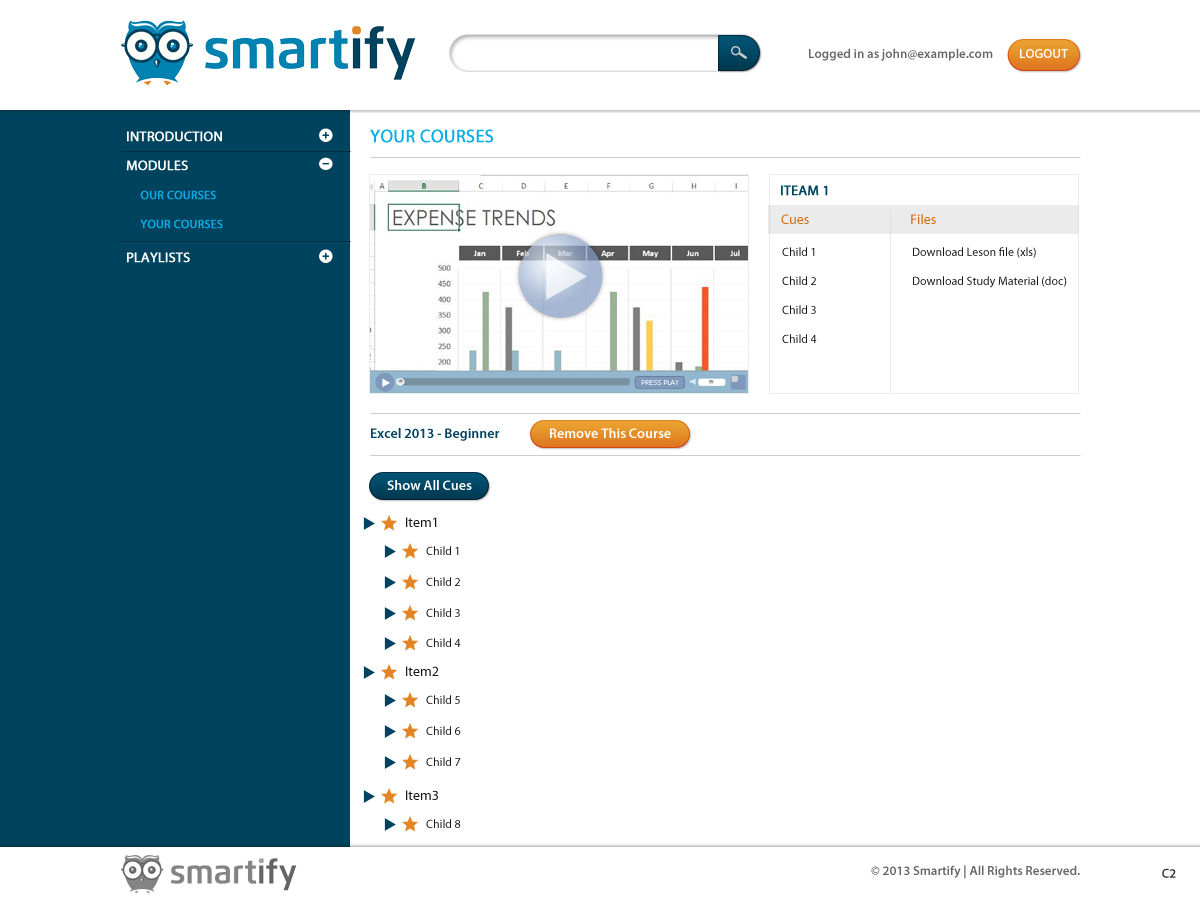This screenshot has width=1200, height=900.
Task: Select the Cues tab in ITEAM 1 panel
Action: (795, 219)
